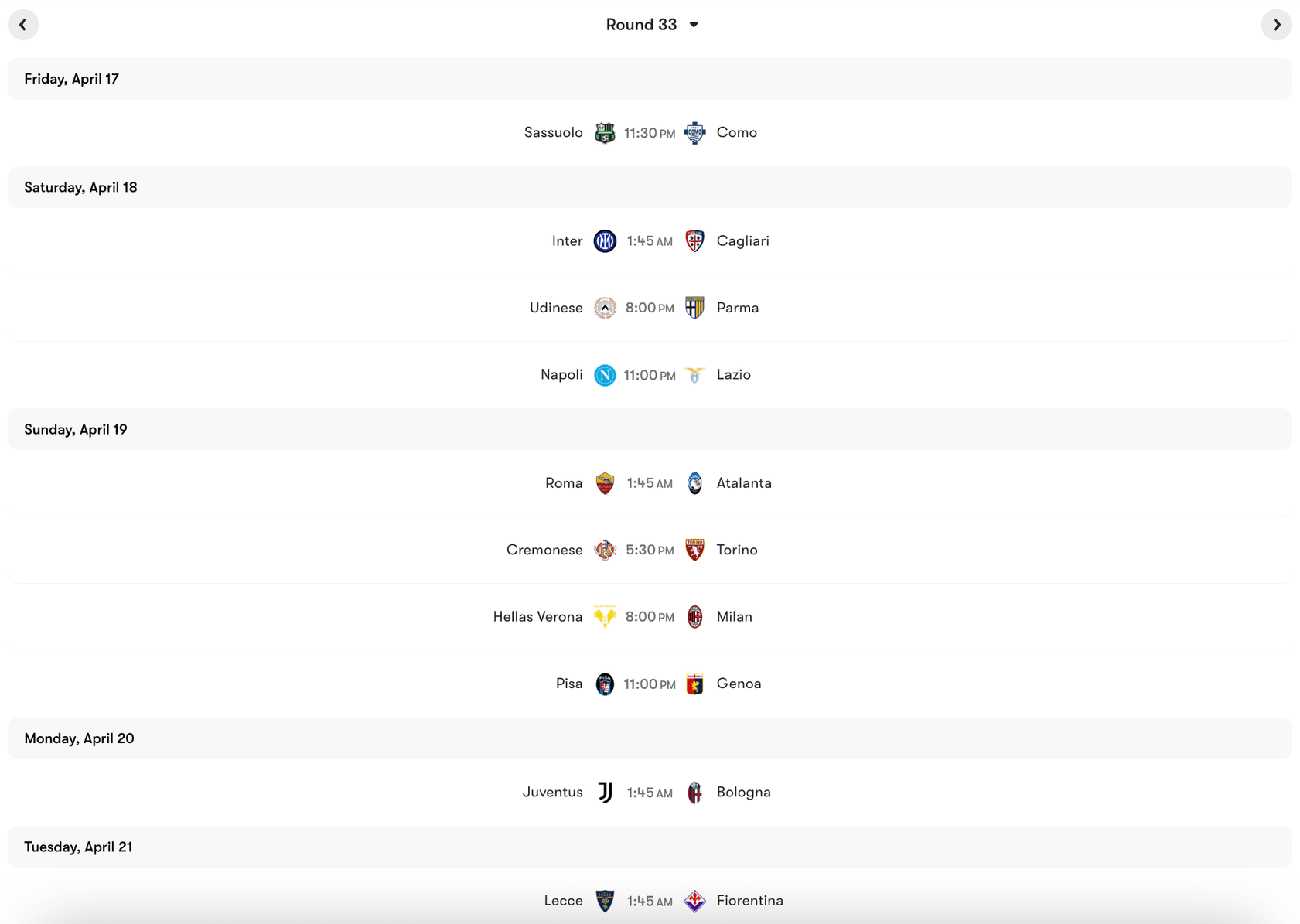Click the Napoli club logo

point(605,375)
